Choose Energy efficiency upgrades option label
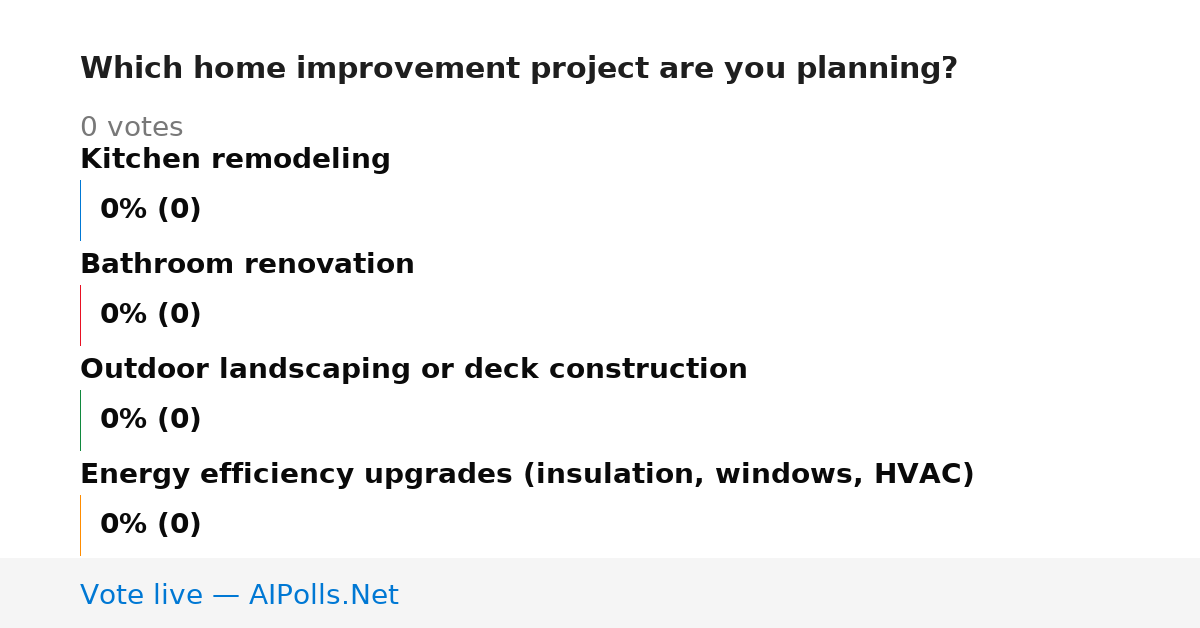Image resolution: width=1200 pixels, height=628 pixels. pyautogui.click(x=527, y=475)
